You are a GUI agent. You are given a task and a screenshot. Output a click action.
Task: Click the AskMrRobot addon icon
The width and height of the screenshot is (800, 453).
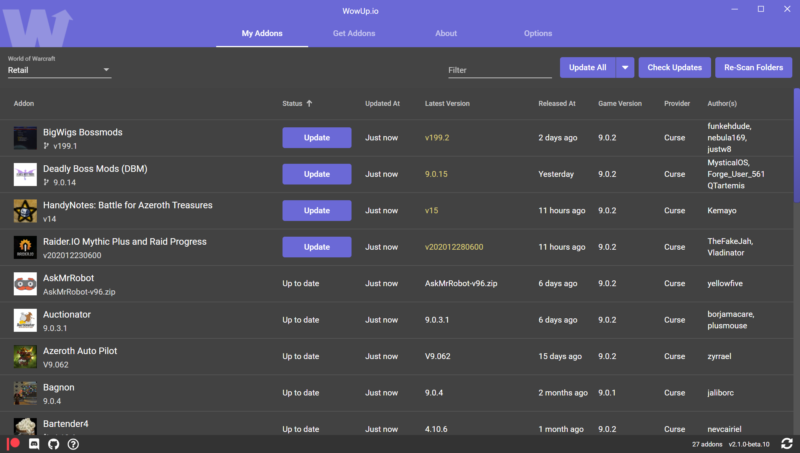coord(25,284)
